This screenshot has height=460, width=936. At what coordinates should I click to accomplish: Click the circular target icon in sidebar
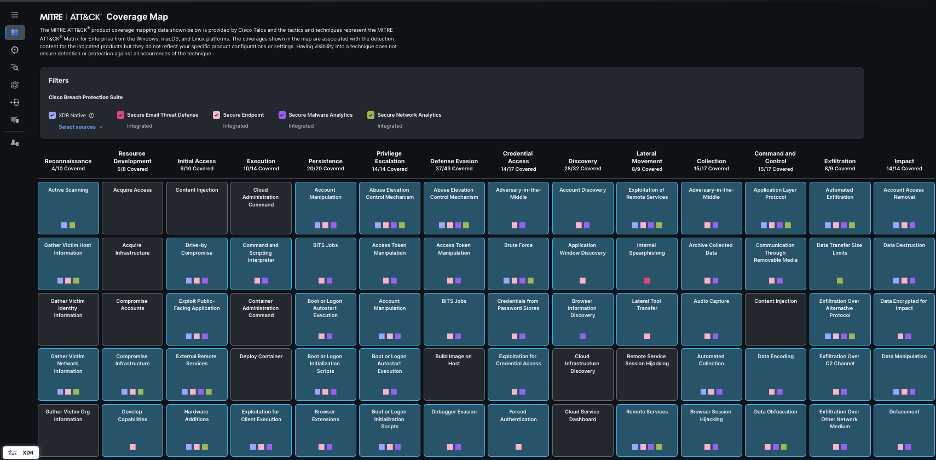14,49
